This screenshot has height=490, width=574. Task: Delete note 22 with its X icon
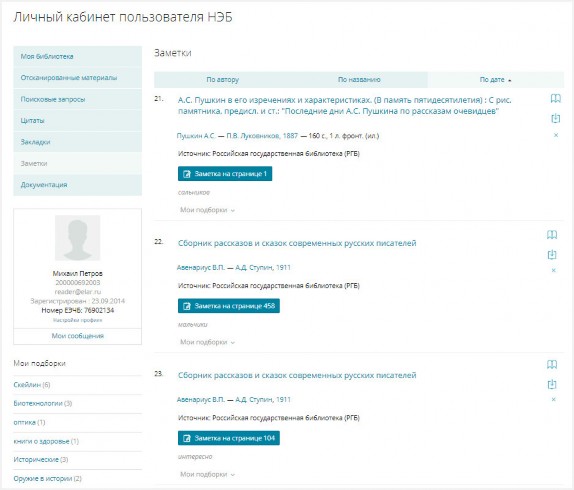(x=554, y=270)
